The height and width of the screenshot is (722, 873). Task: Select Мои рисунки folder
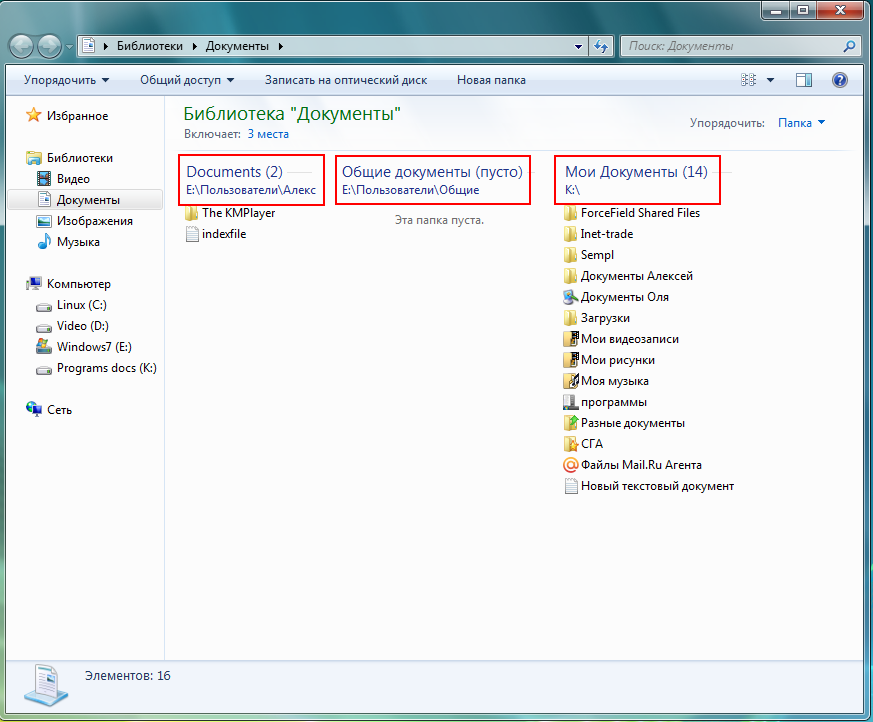coord(609,360)
